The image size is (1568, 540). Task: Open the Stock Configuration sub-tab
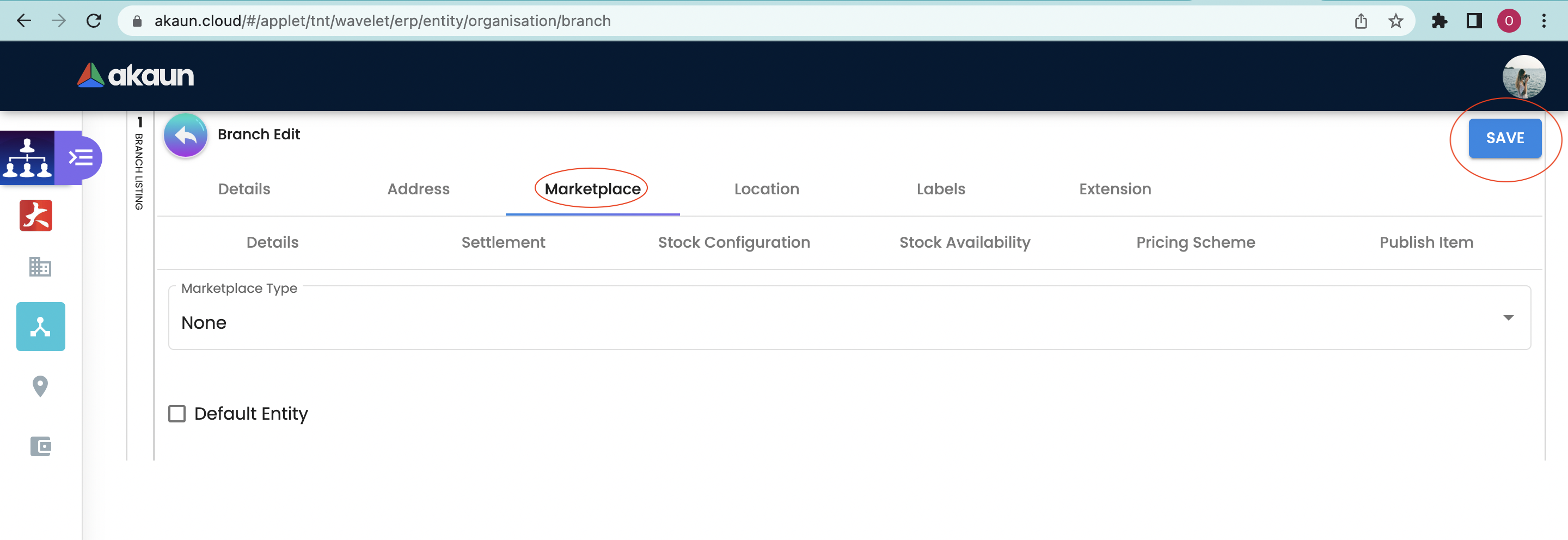tap(733, 242)
